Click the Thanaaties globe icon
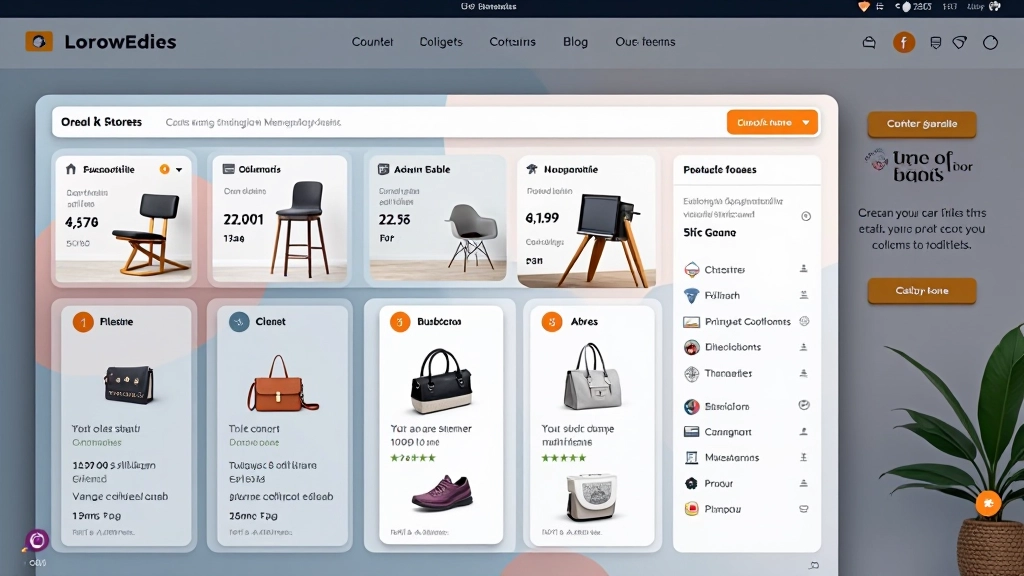The image size is (1024, 576). pyautogui.click(x=692, y=374)
